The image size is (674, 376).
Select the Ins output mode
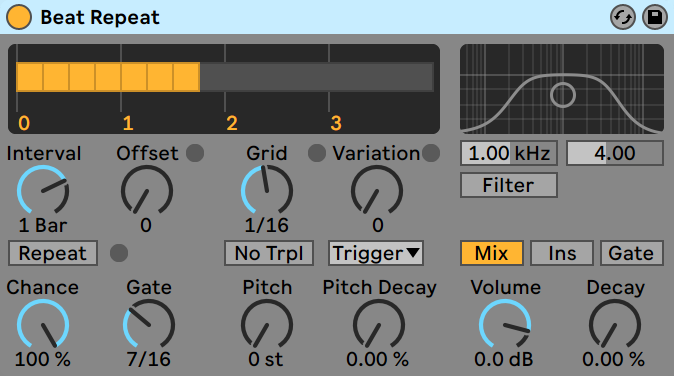click(x=562, y=253)
